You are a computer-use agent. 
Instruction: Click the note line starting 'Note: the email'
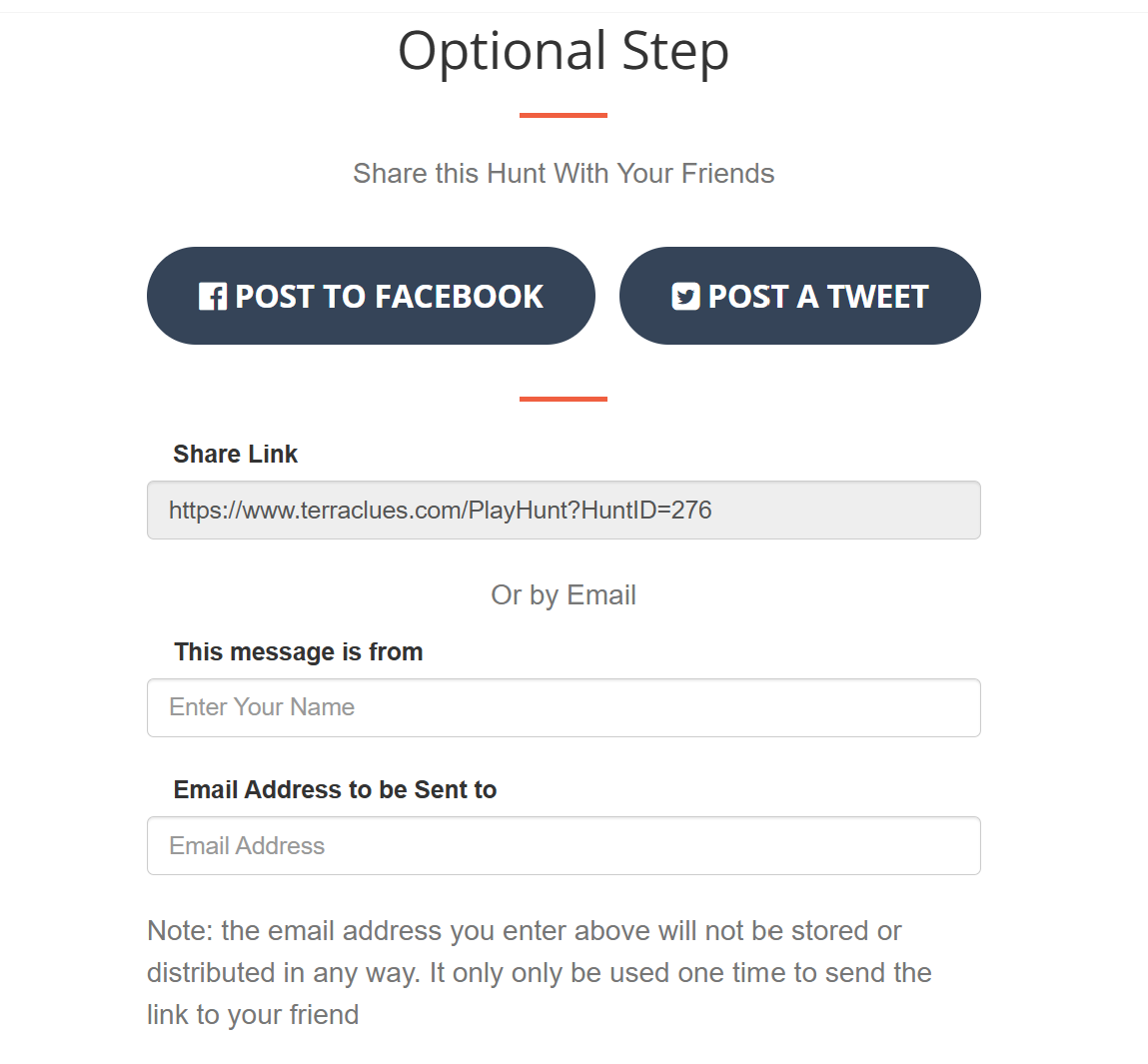click(x=524, y=931)
